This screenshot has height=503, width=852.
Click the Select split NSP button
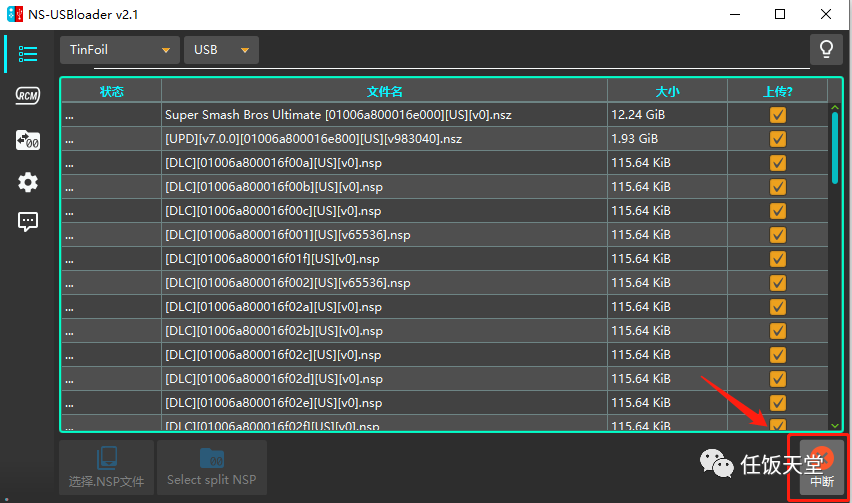click(x=212, y=467)
